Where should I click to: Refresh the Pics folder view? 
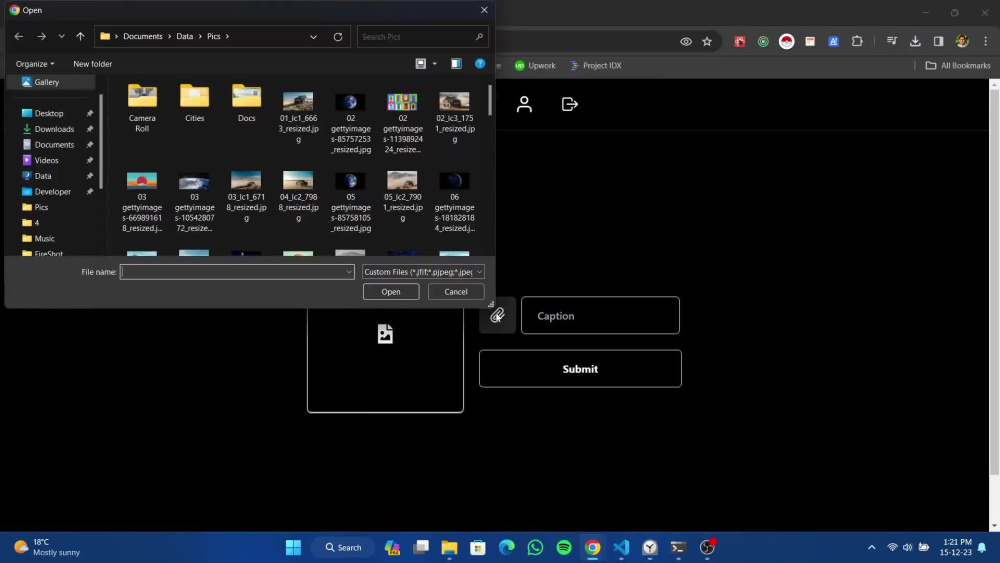point(338,37)
